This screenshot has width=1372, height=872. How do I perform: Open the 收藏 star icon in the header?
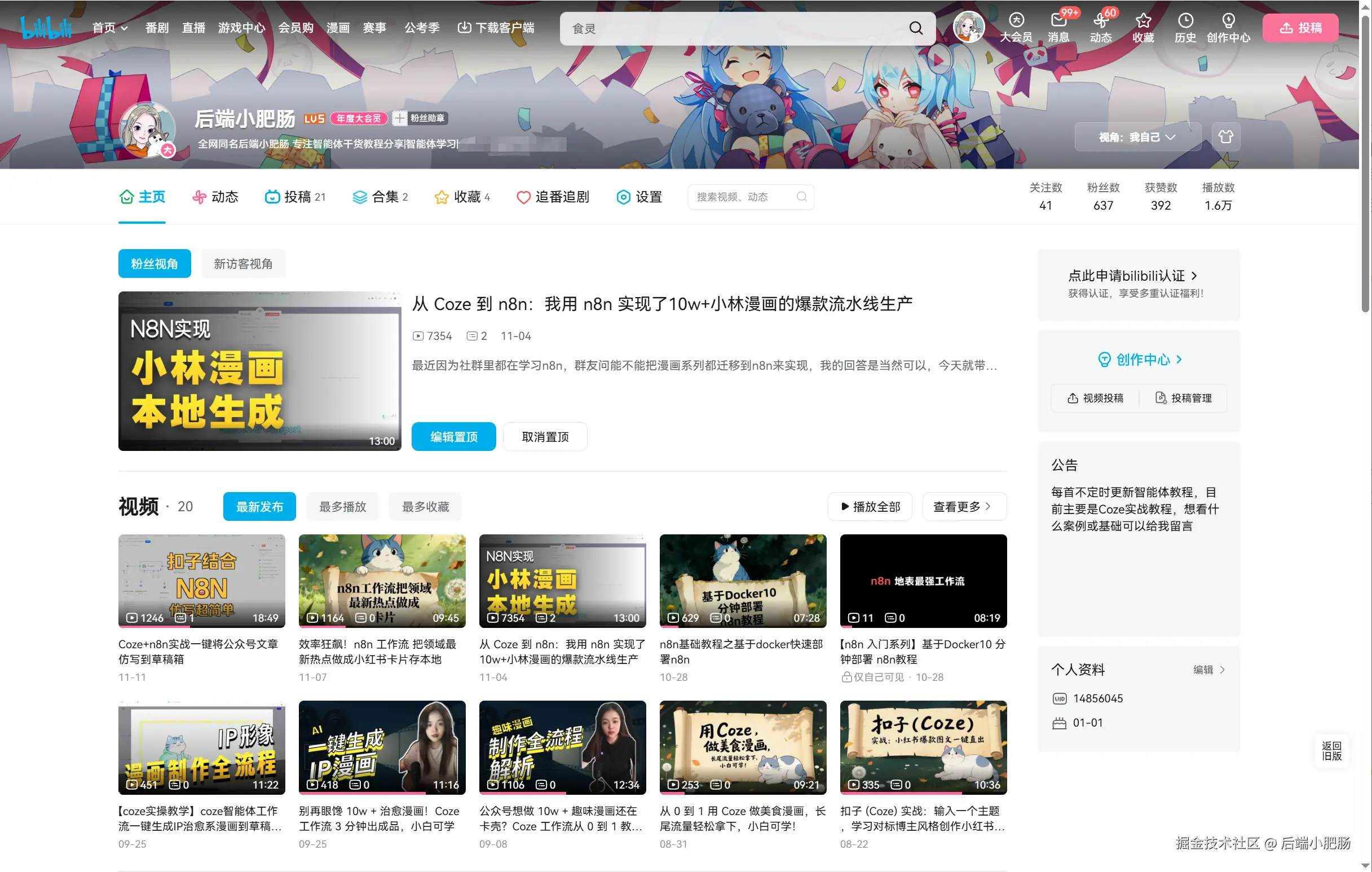pos(1143,21)
